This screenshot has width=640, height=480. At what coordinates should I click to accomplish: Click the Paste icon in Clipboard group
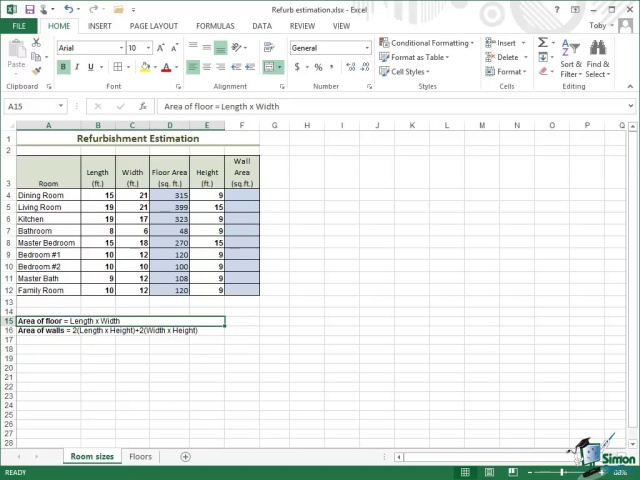pos(16,52)
